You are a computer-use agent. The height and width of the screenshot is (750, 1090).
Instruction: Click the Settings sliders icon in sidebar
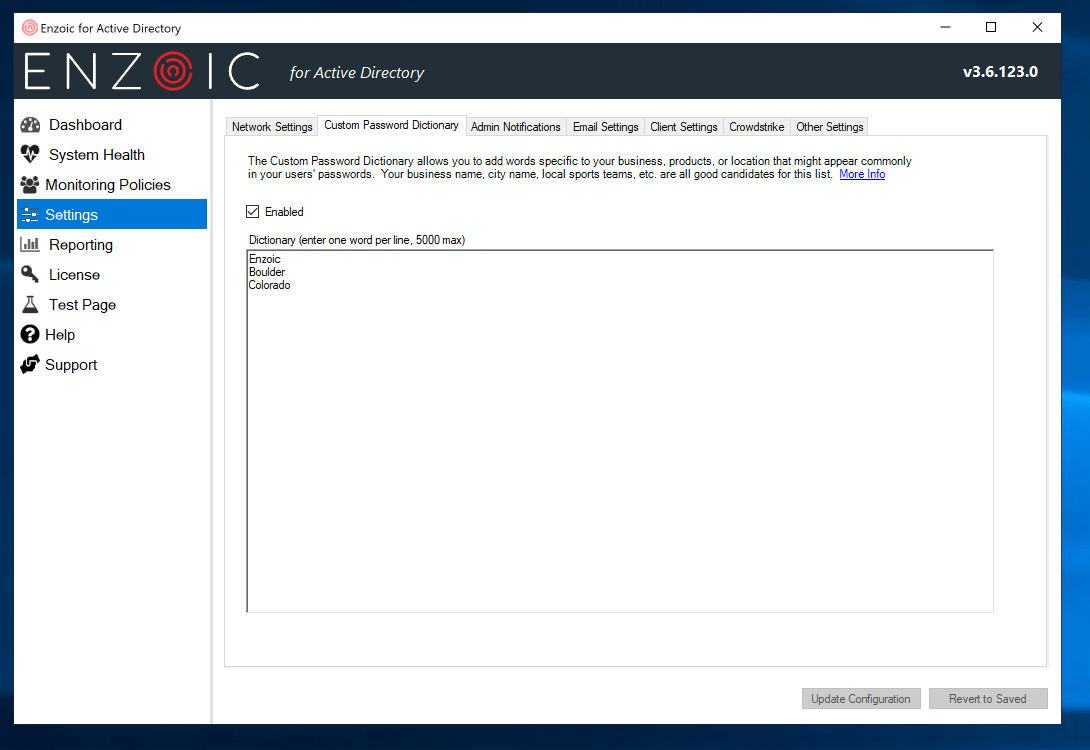pyautogui.click(x=30, y=215)
